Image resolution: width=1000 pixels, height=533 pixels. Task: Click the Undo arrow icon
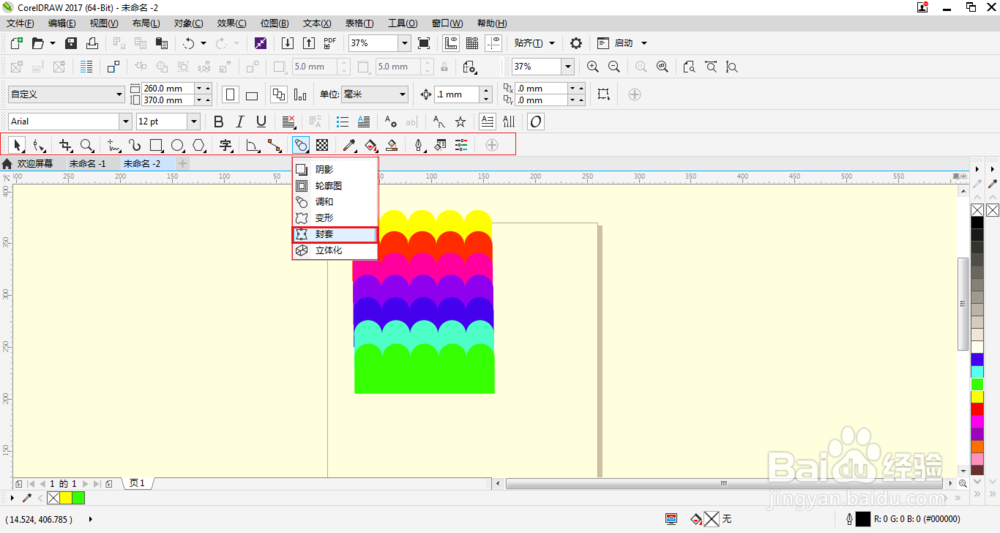pyautogui.click(x=189, y=43)
